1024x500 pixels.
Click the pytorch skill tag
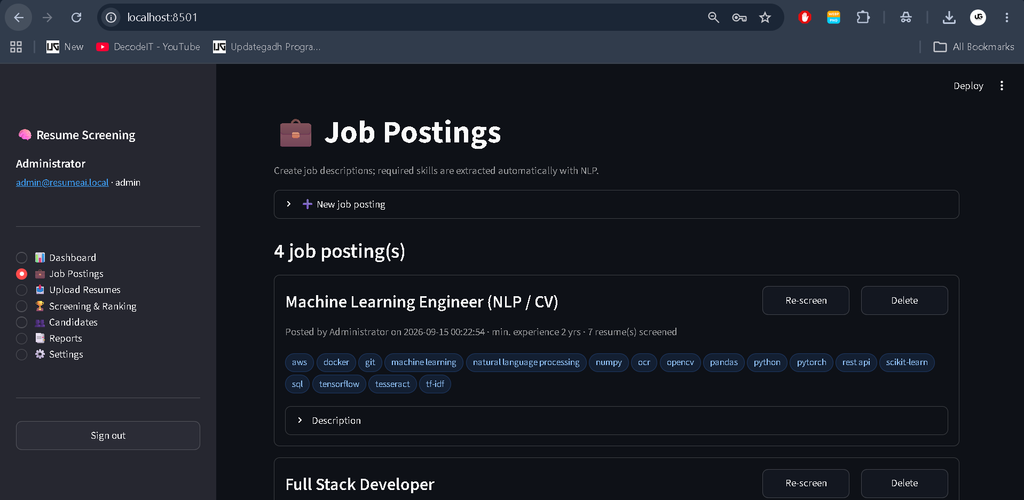(x=811, y=362)
